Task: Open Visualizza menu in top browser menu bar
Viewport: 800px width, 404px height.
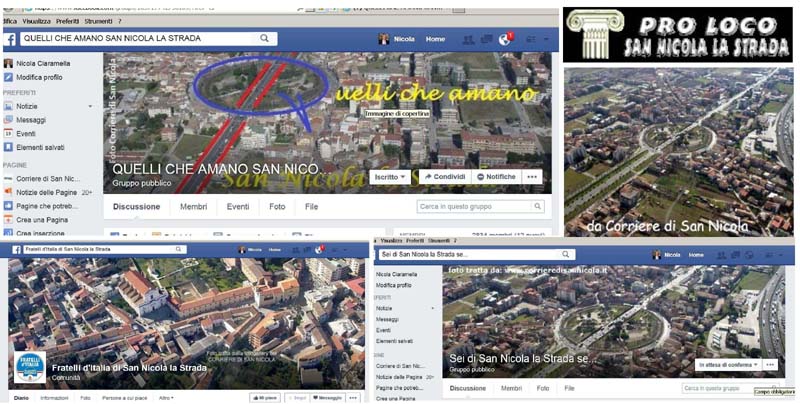Action: 36,21
